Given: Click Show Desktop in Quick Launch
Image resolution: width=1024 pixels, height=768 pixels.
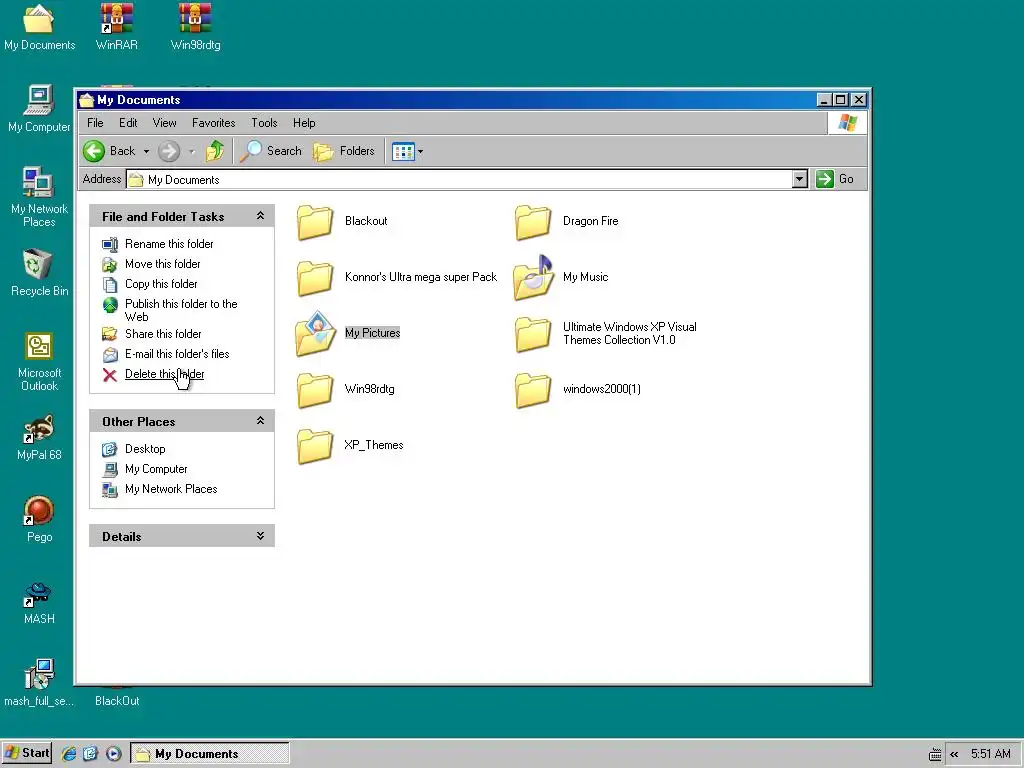Looking at the screenshot, I should 90,754.
